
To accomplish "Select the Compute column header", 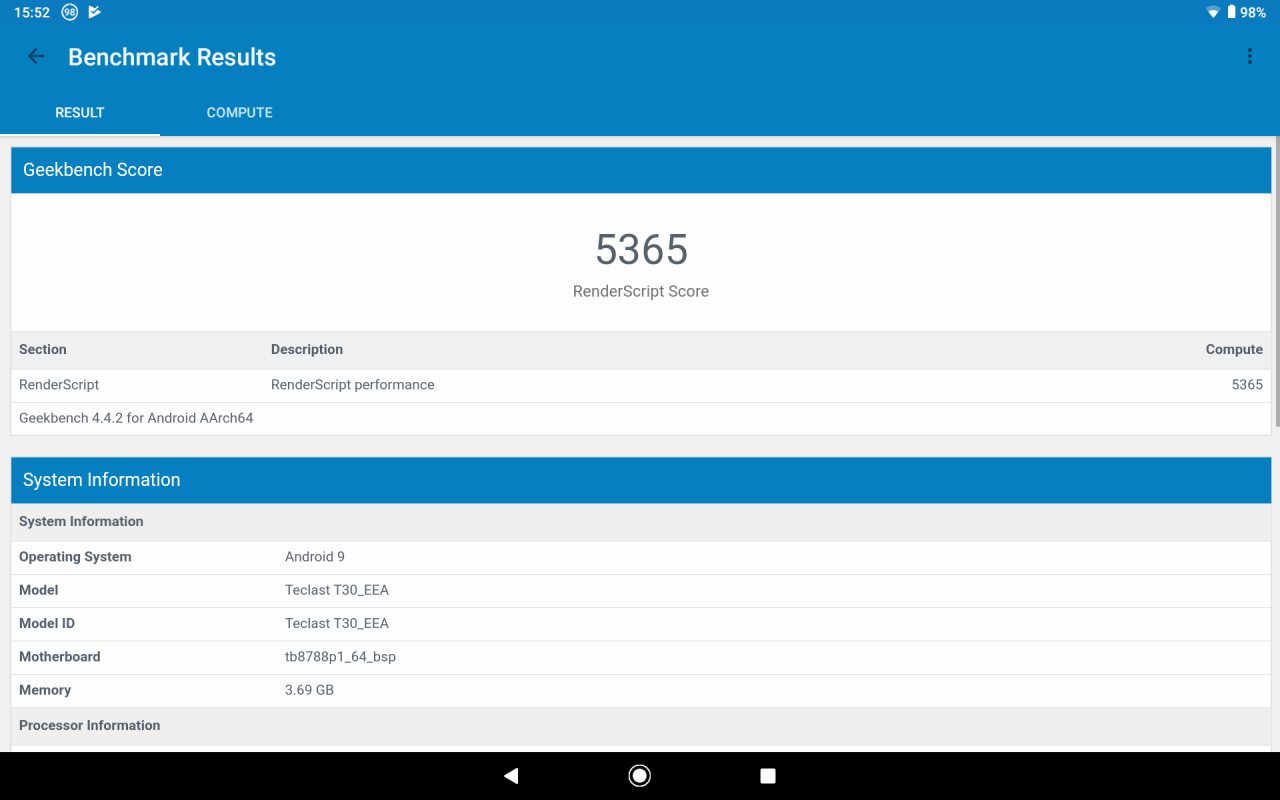I will (x=1234, y=350).
